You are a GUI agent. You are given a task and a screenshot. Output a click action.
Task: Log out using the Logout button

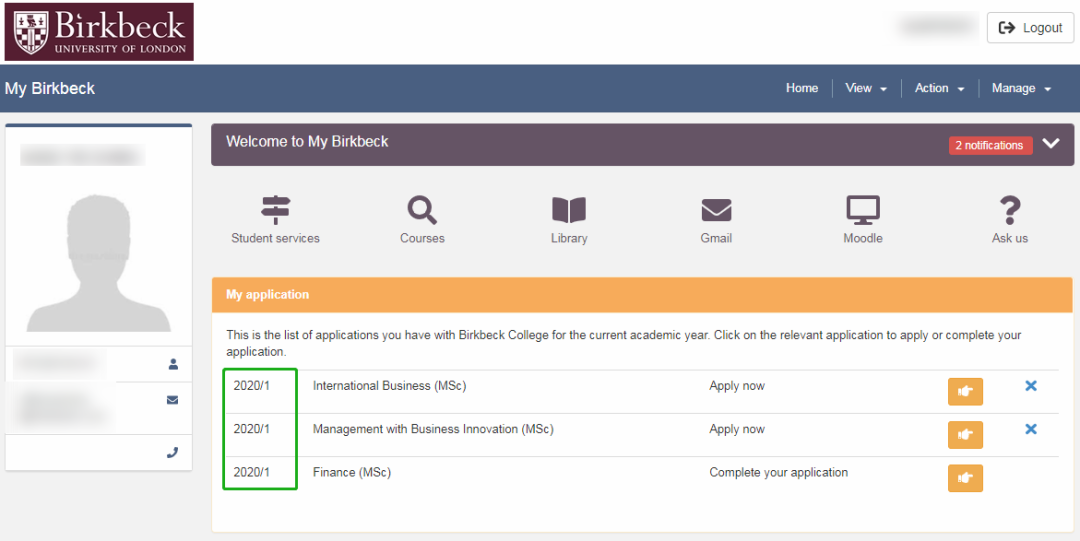[x=1030, y=28]
